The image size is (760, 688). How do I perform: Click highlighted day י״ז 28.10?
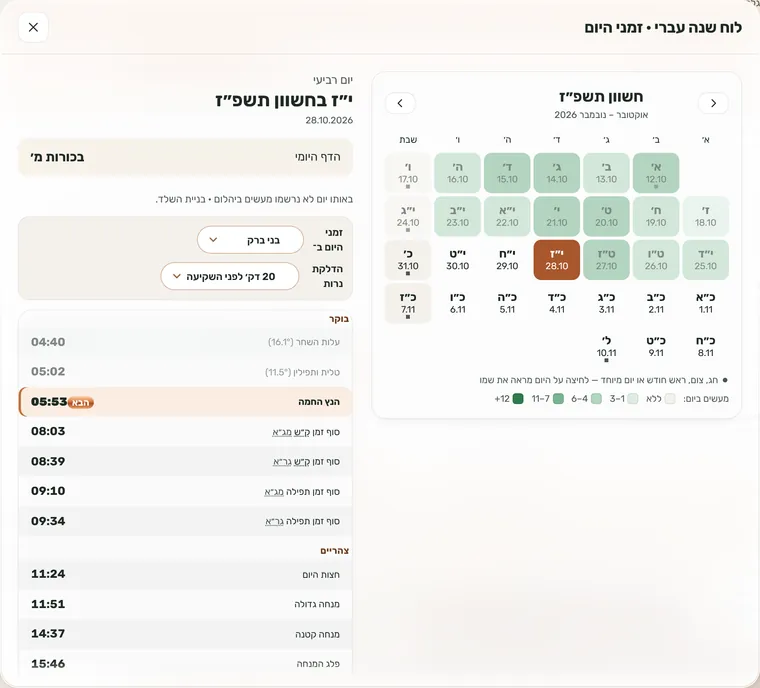[556, 260]
